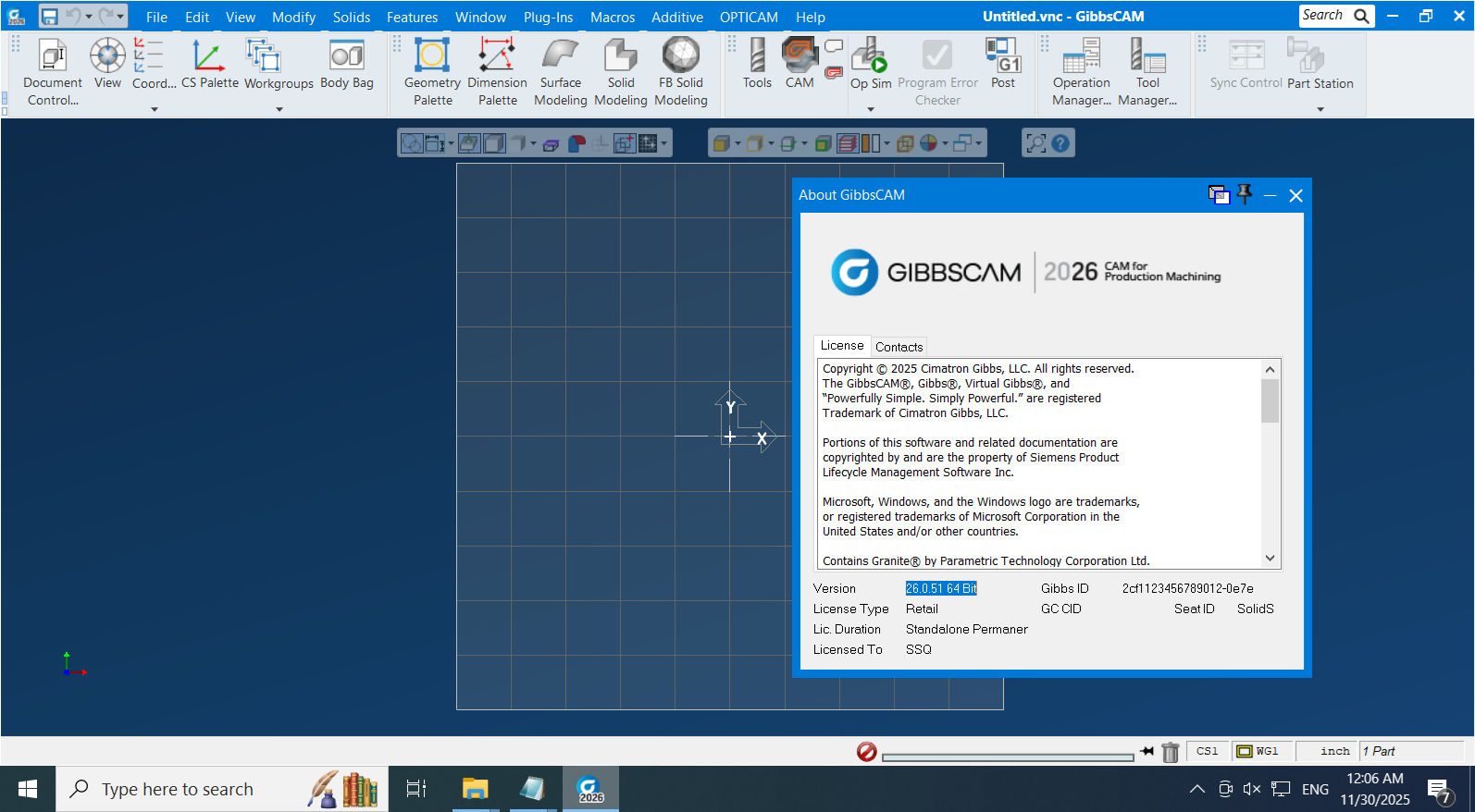Viewport: 1475px width, 812px height.
Task: Open the Modify menu
Action: coord(293,17)
